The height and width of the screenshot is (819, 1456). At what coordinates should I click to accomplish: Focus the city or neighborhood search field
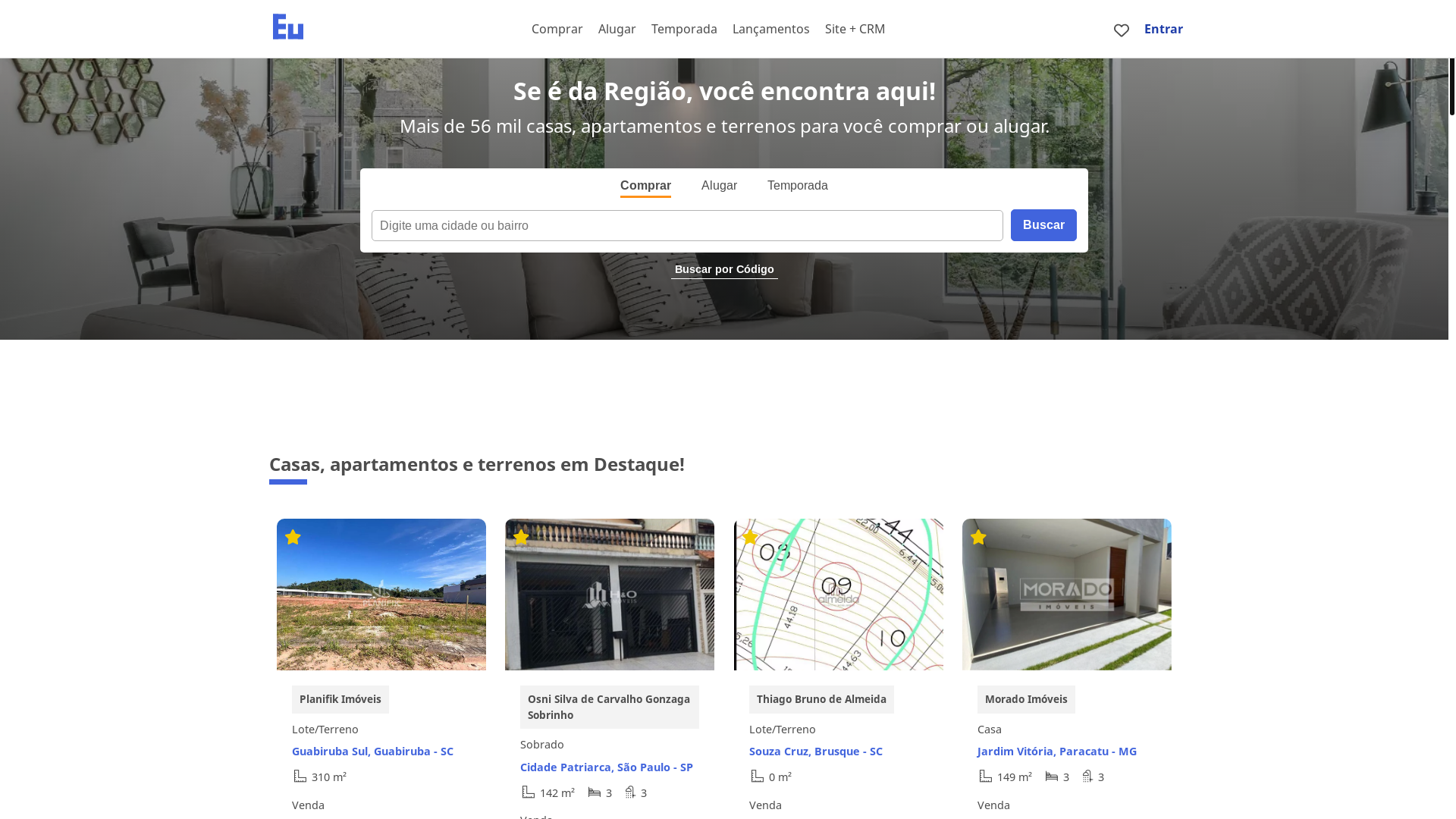click(x=687, y=225)
